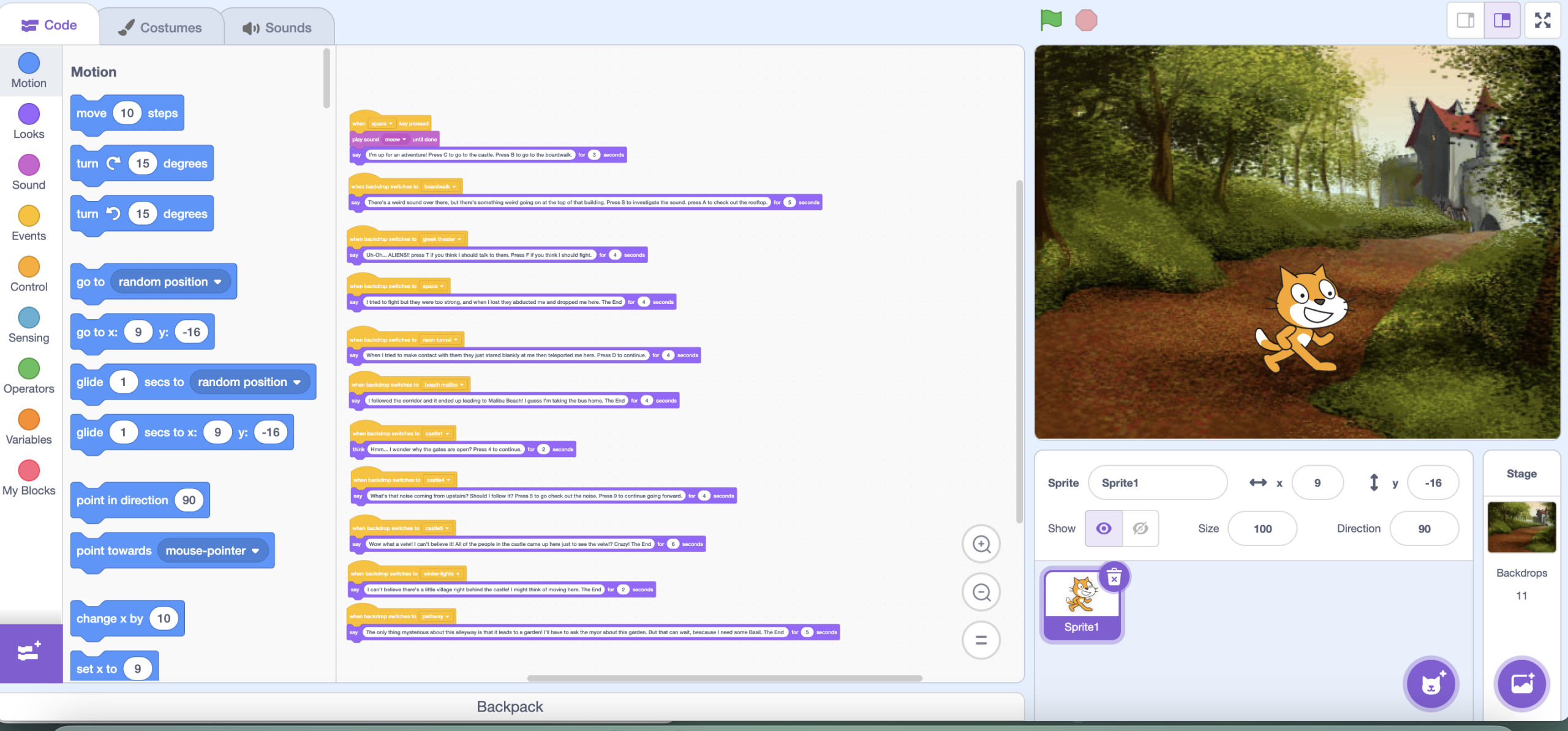Open the boardwalk backdrop dropdown
This screenshot has width=1568, height=731.
pyautogui.click(x=440, y=187)
